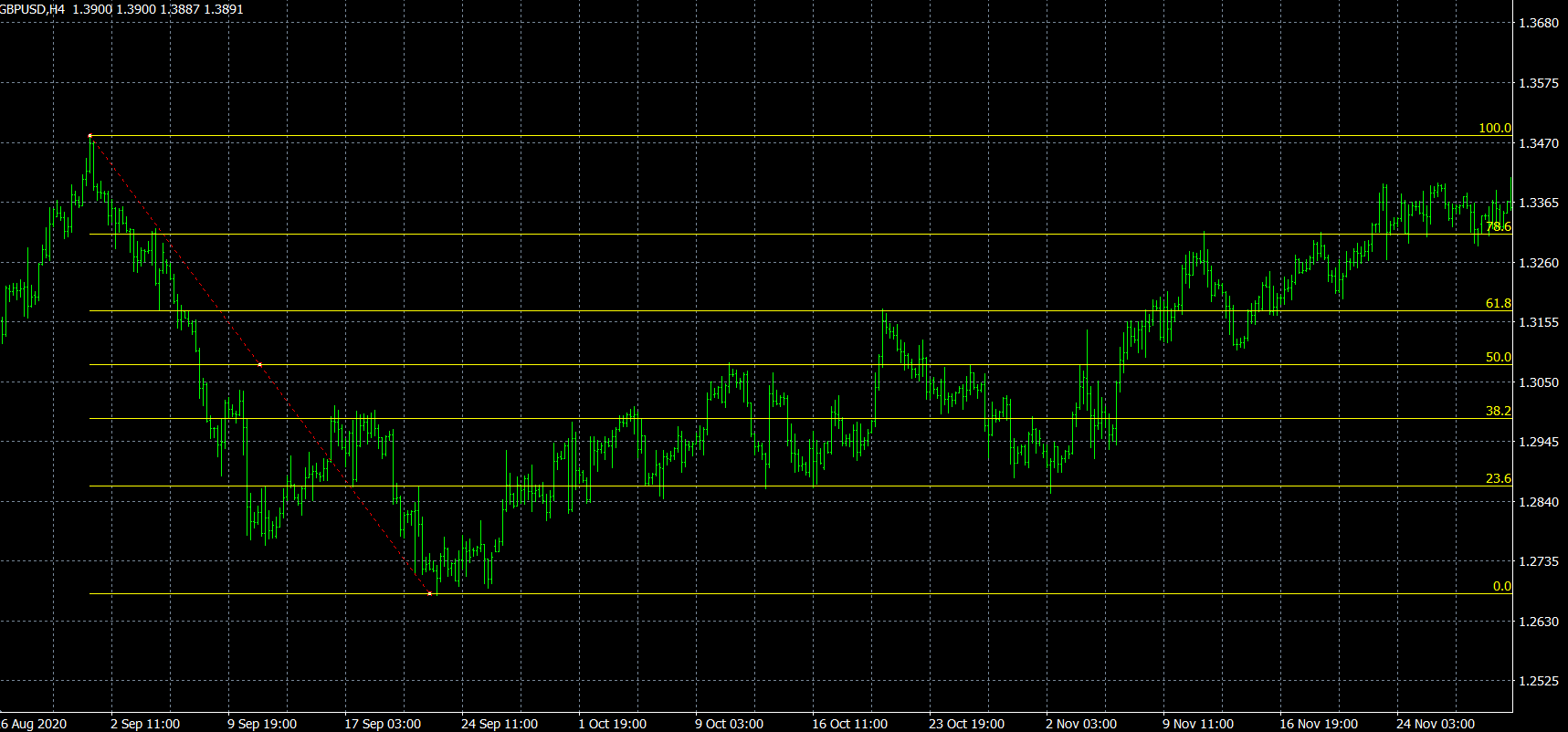Image resolution: width=1568 pixels, height=732 pixels.
Task: Select the 9 Nov 11:00 time label
Action: 1197,724
